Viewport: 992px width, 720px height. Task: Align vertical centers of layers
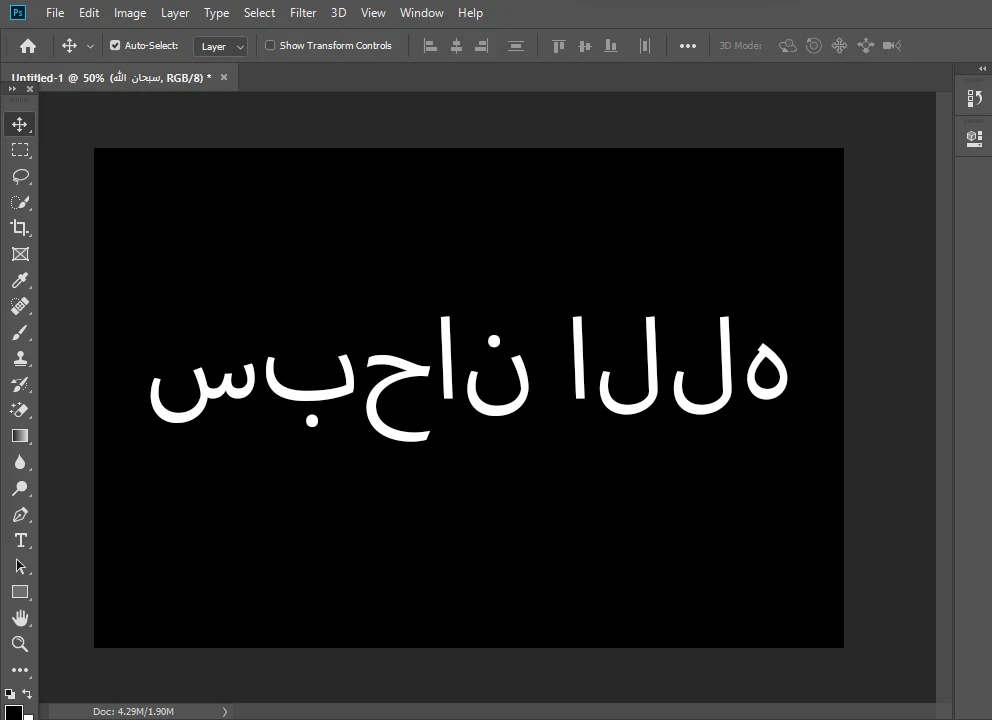(x=585, y=46)
